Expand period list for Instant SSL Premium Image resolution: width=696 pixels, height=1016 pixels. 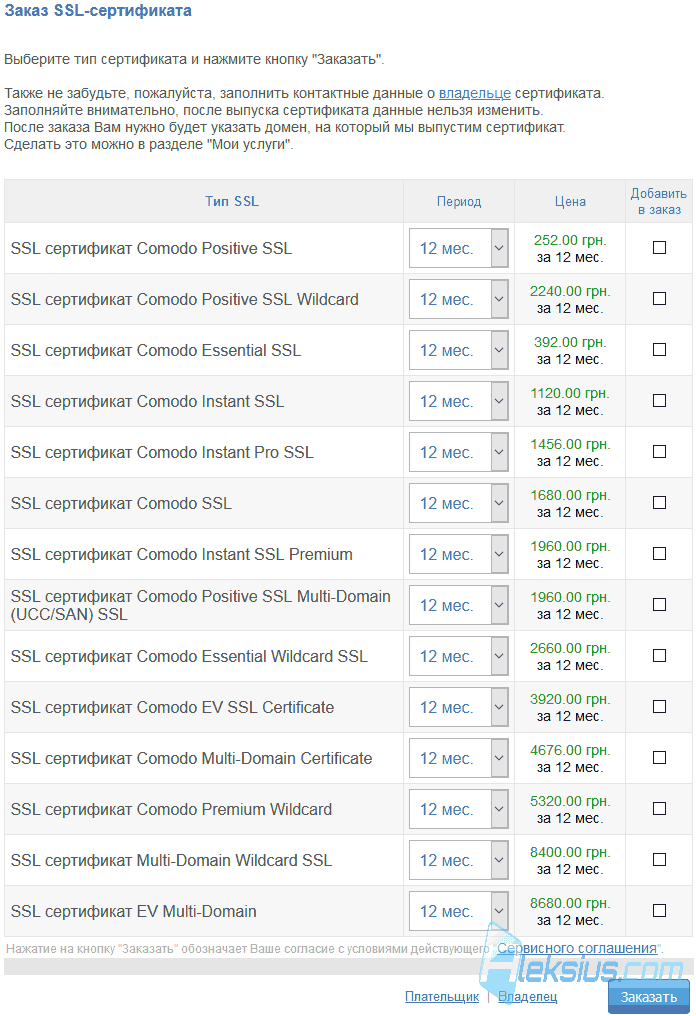click(x=459, y=555)
